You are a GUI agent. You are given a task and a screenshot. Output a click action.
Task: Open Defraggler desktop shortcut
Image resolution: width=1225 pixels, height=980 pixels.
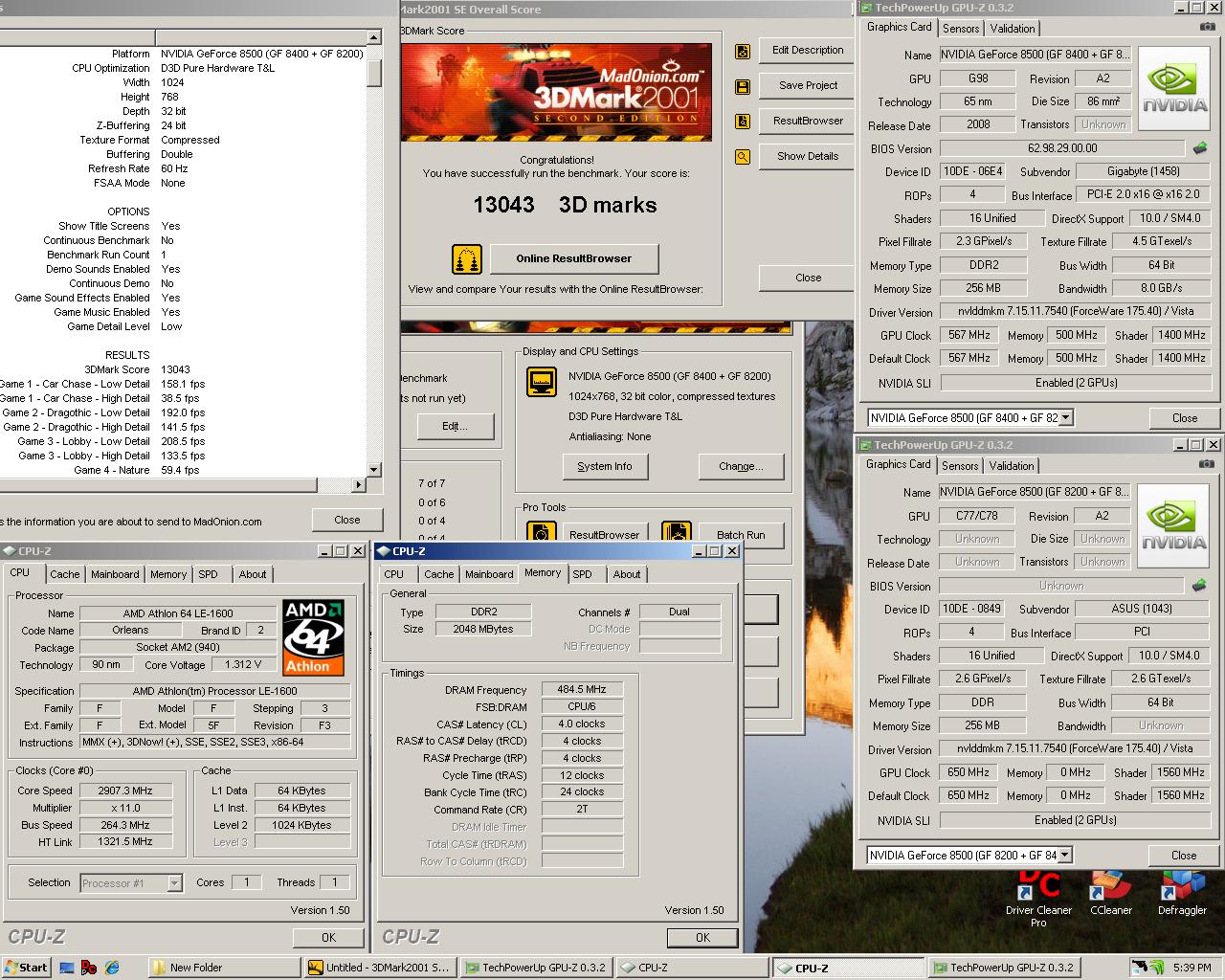point(1183,893)
